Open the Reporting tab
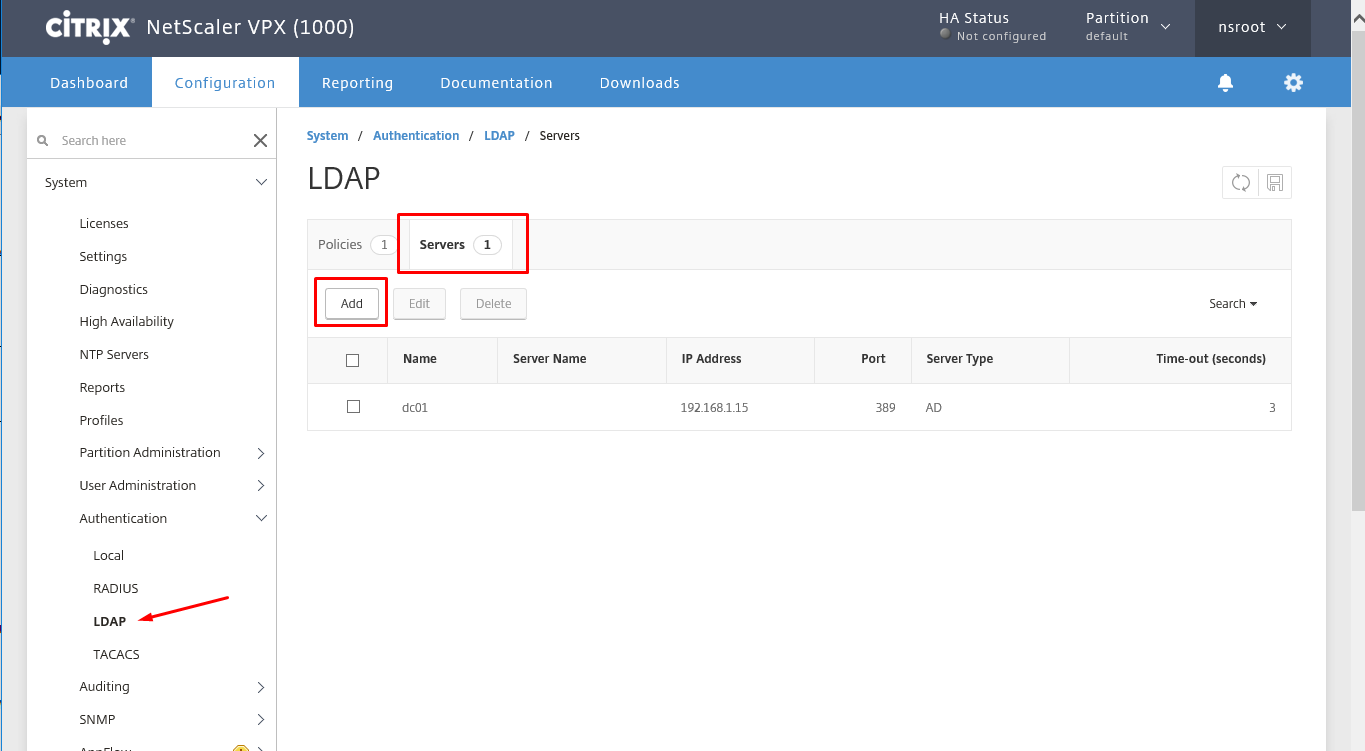This screenshot has height=751, width=1365. point(357,83)
